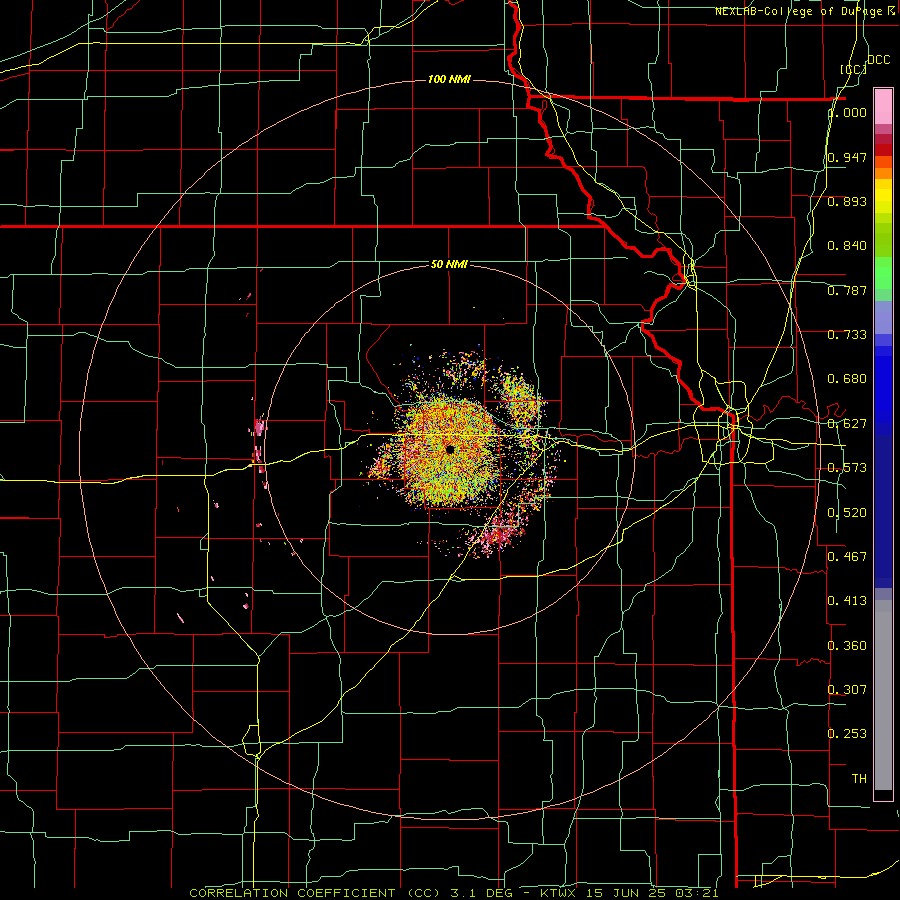Click the 0.893 legend value
Screen dimensions: 900x900
[847, 201]
